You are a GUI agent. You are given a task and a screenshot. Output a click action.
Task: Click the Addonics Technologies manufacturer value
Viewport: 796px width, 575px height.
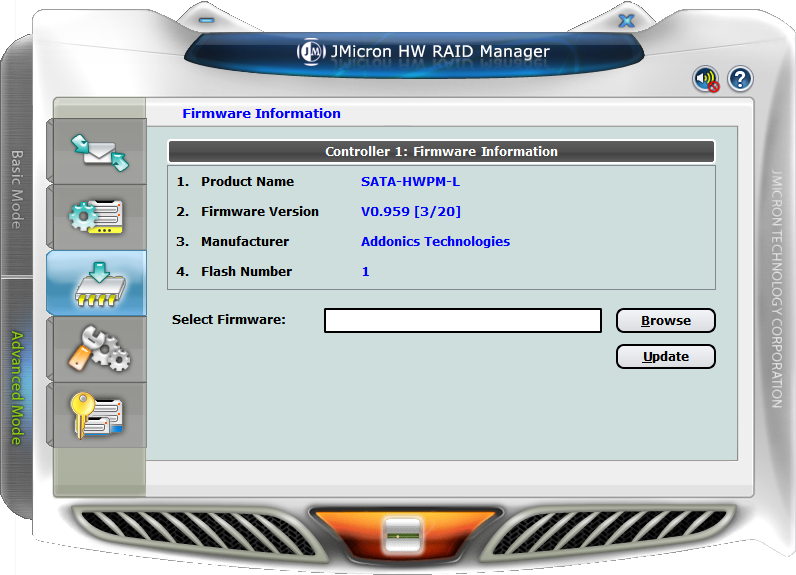(x=435, y=242)
